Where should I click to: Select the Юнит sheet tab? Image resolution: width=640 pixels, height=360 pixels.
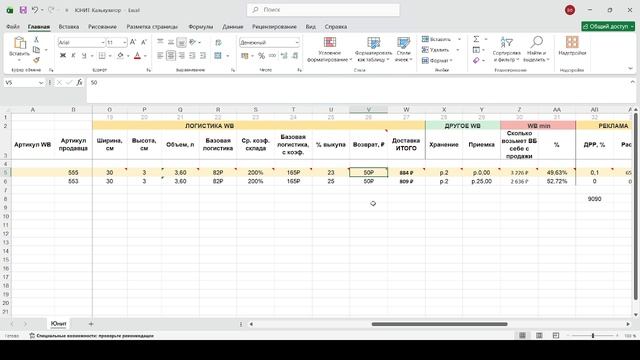(x=58, y=324)
